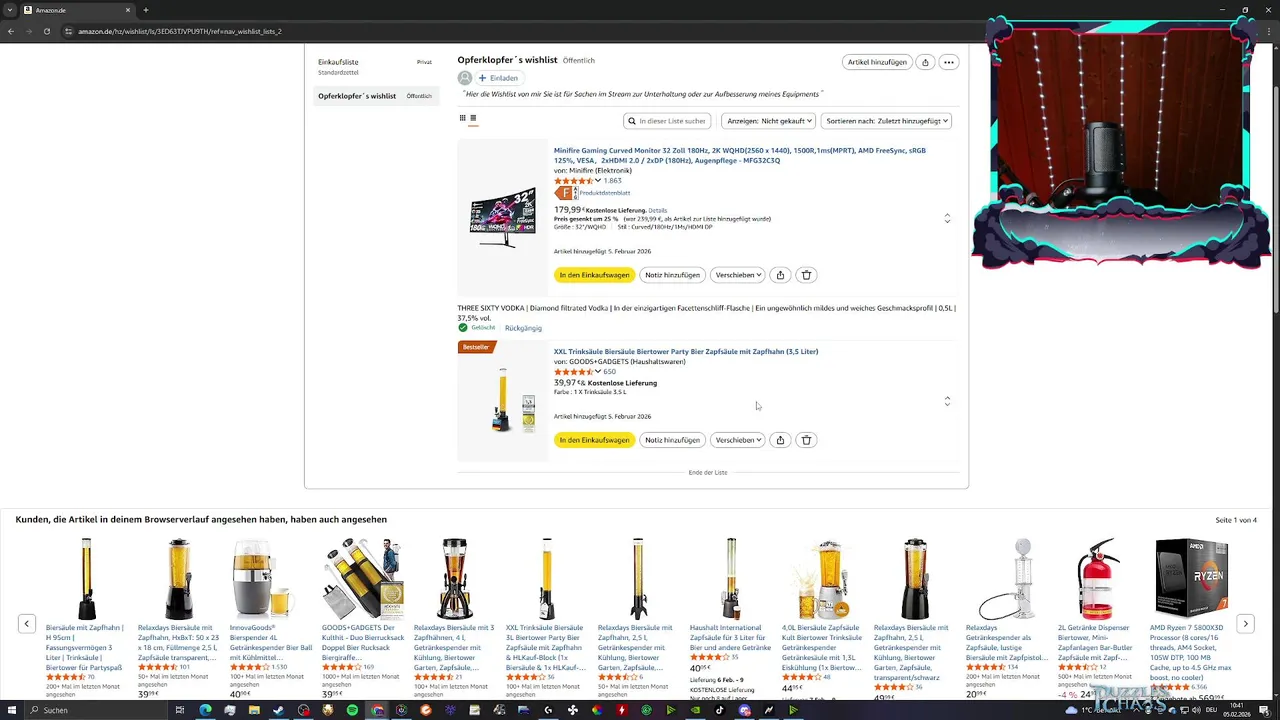Open TikTok from the taskbar
Screen dimensions: 1280x720
point(720,710)
